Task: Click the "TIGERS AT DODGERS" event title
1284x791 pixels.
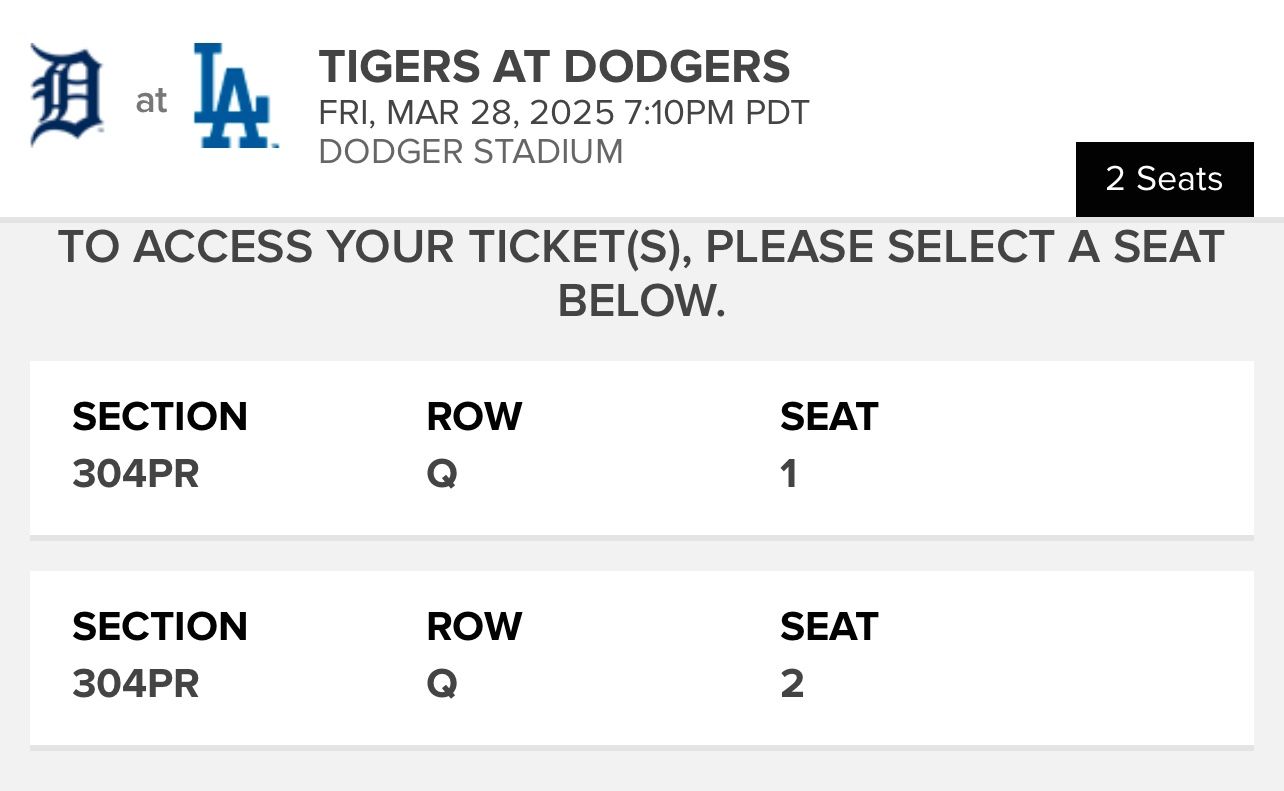Action: (x=554, y=67)
